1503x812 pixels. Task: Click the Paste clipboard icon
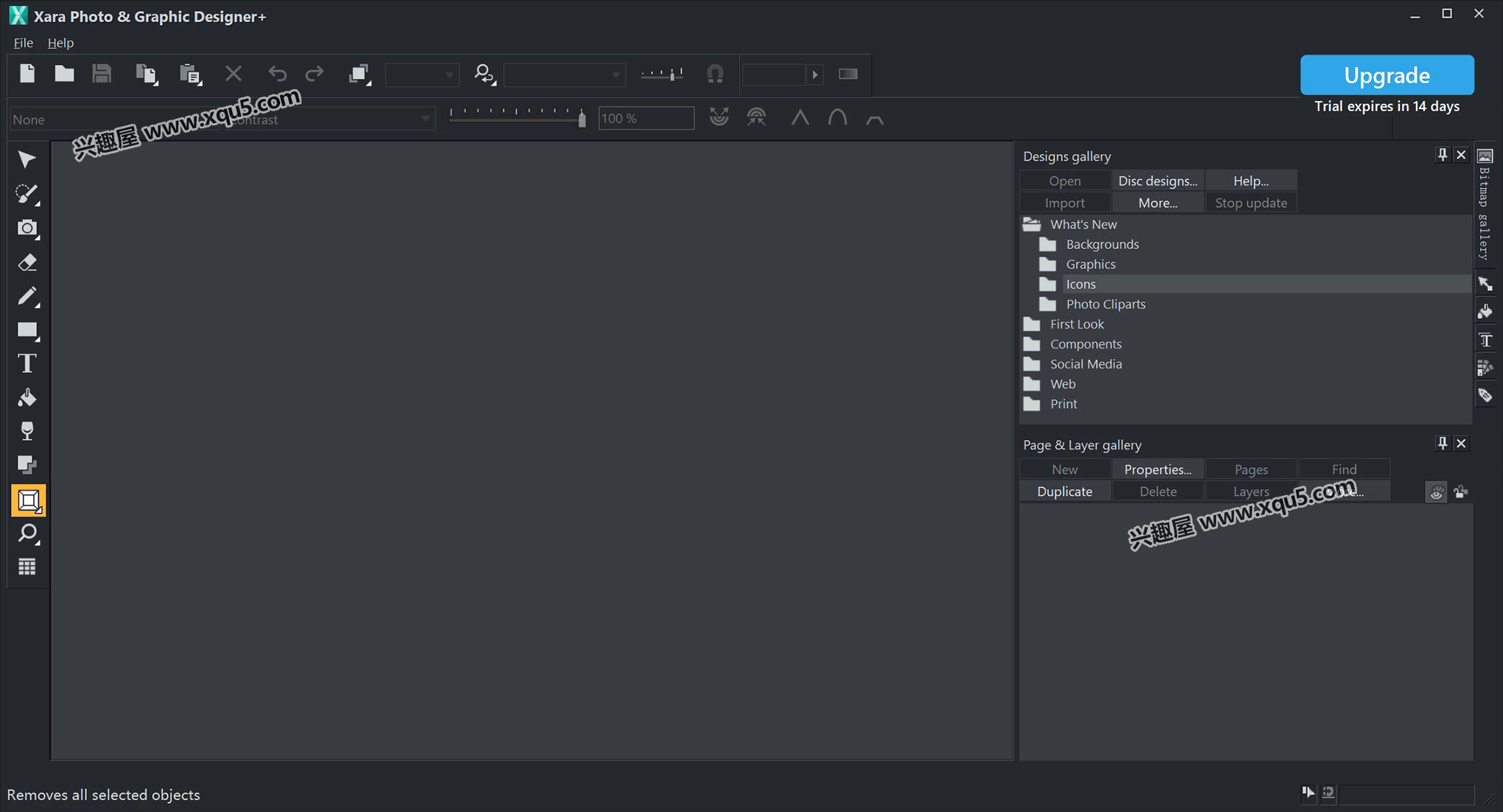coord(190,74)
